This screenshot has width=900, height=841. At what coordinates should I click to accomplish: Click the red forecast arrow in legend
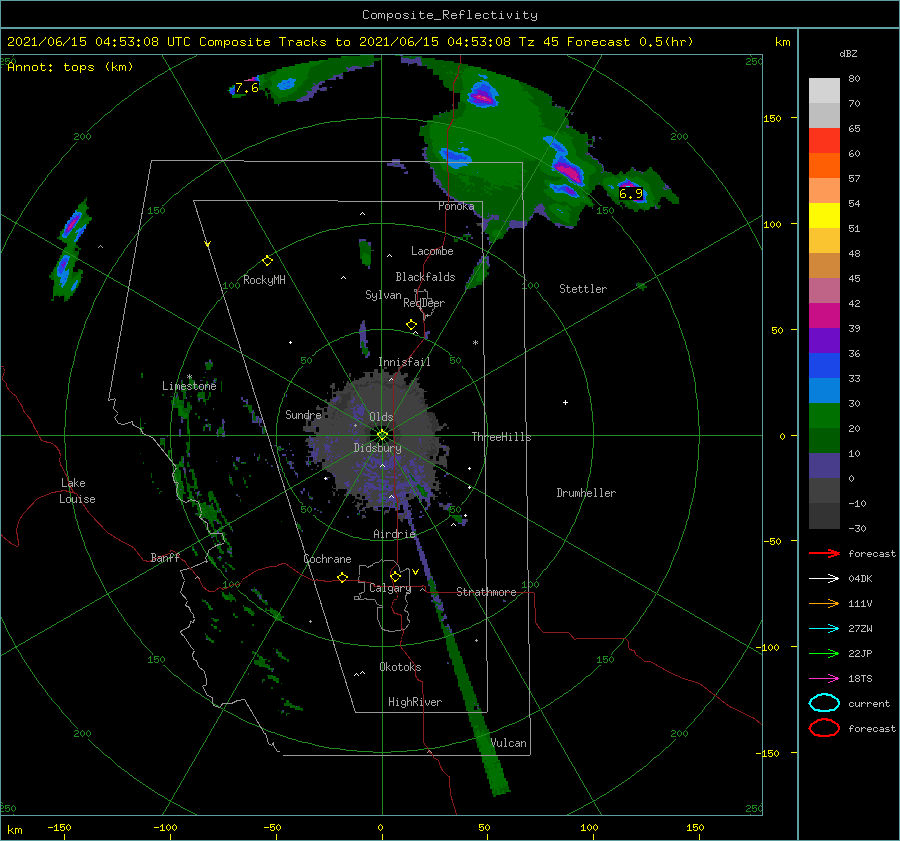824,553
